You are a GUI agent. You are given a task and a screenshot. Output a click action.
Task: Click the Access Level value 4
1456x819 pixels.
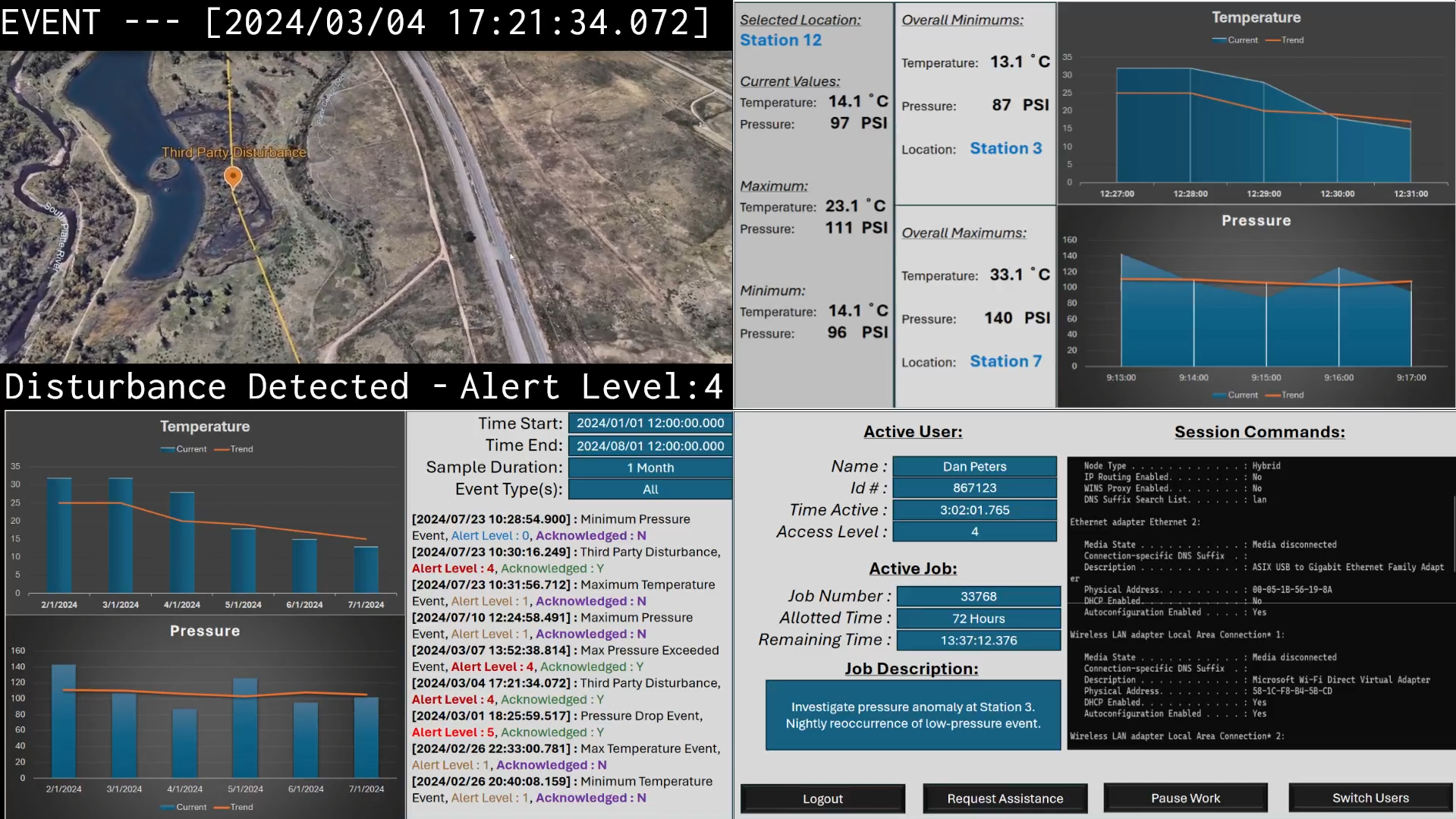pyautogui.click(x=974, y=531)
